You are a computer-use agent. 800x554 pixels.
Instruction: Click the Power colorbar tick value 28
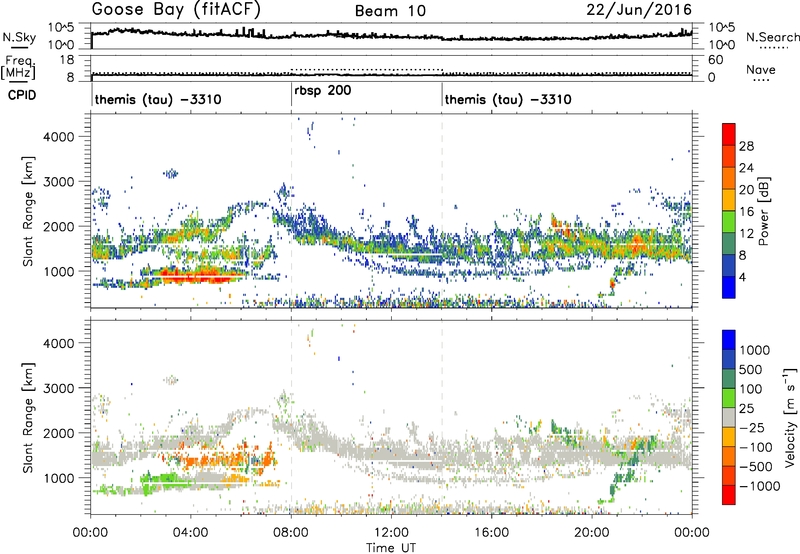click(746, 146)
